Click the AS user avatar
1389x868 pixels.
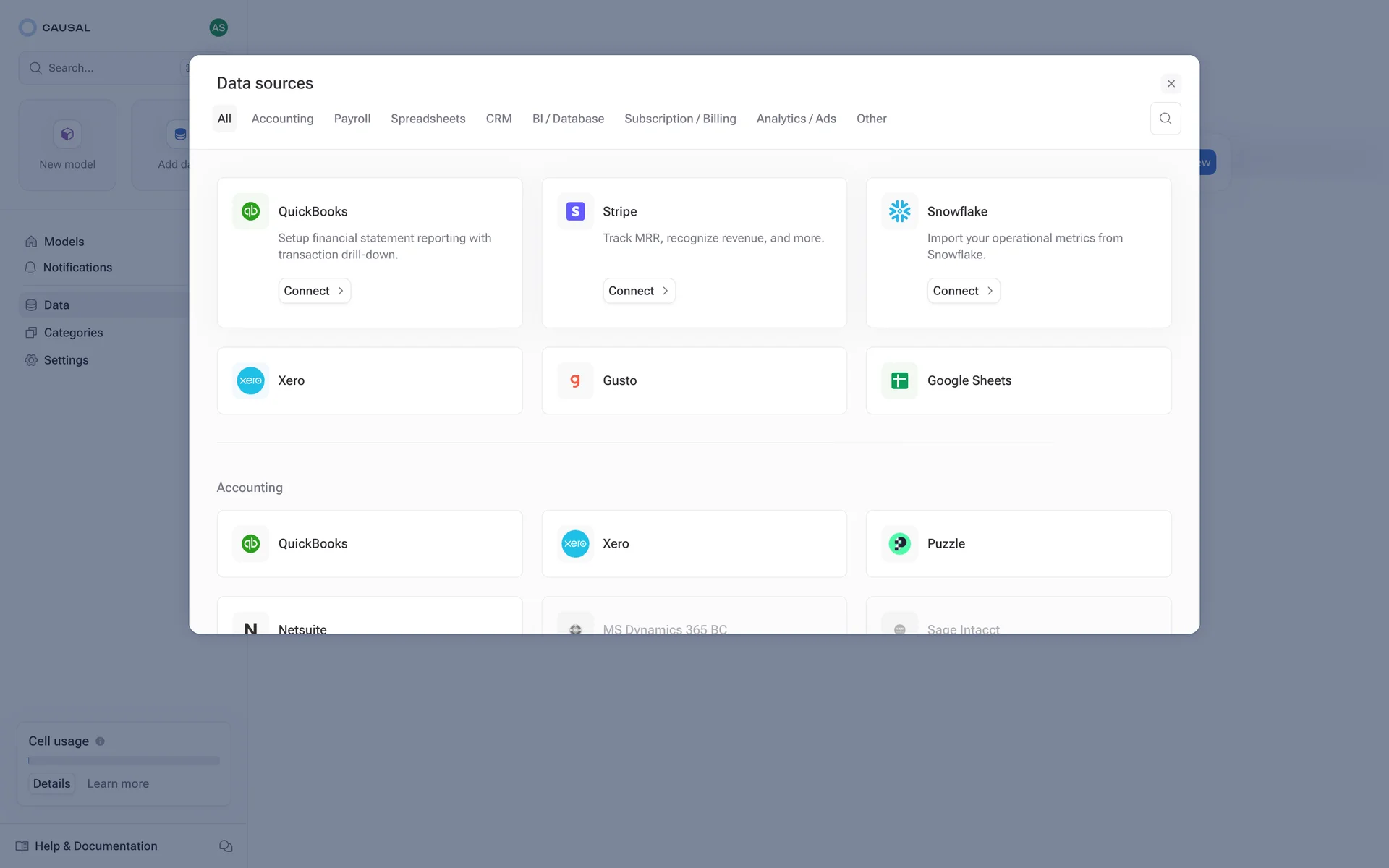218,27
